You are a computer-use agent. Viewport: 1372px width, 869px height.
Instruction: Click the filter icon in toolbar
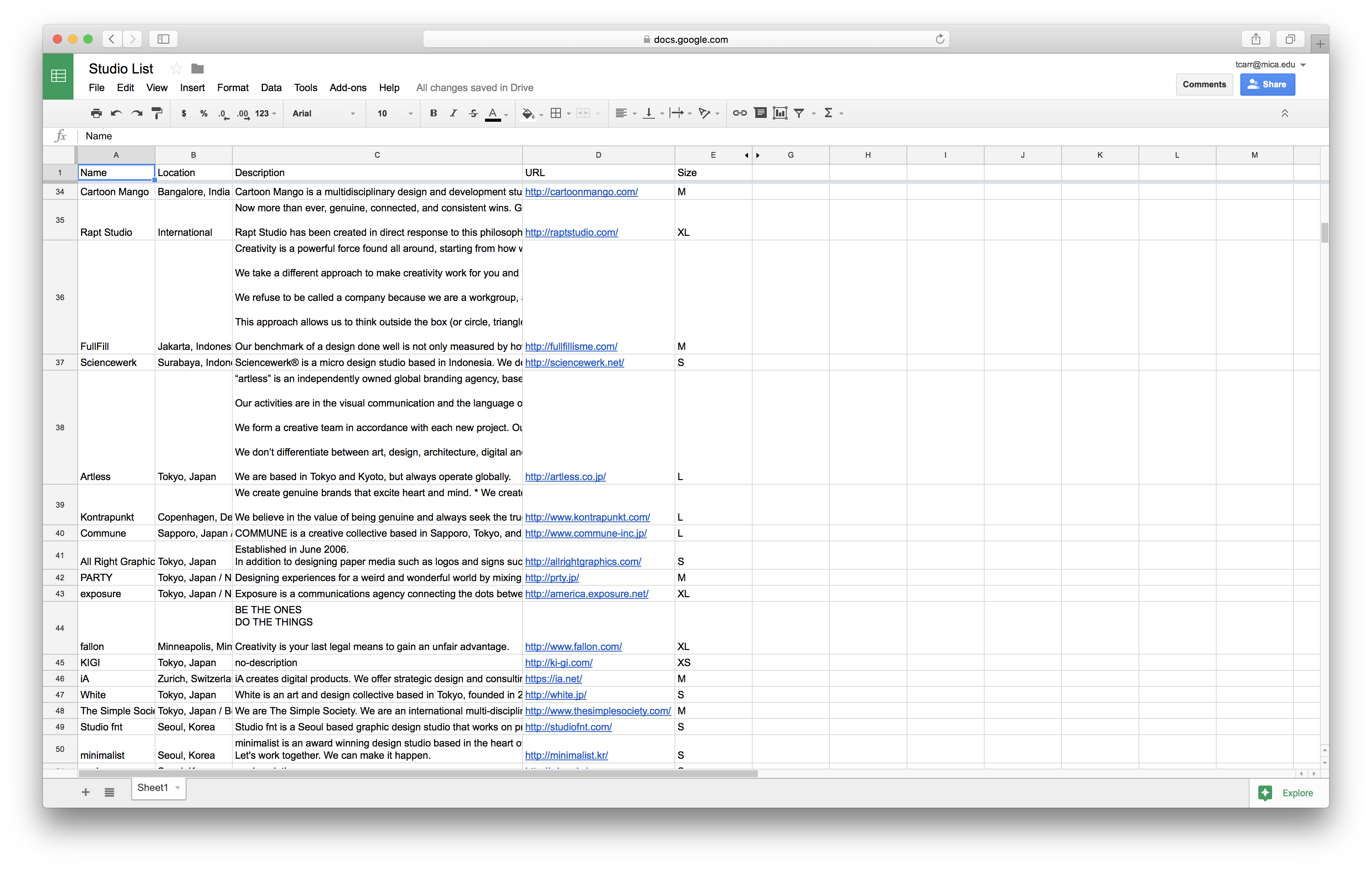tap(799, 113)
